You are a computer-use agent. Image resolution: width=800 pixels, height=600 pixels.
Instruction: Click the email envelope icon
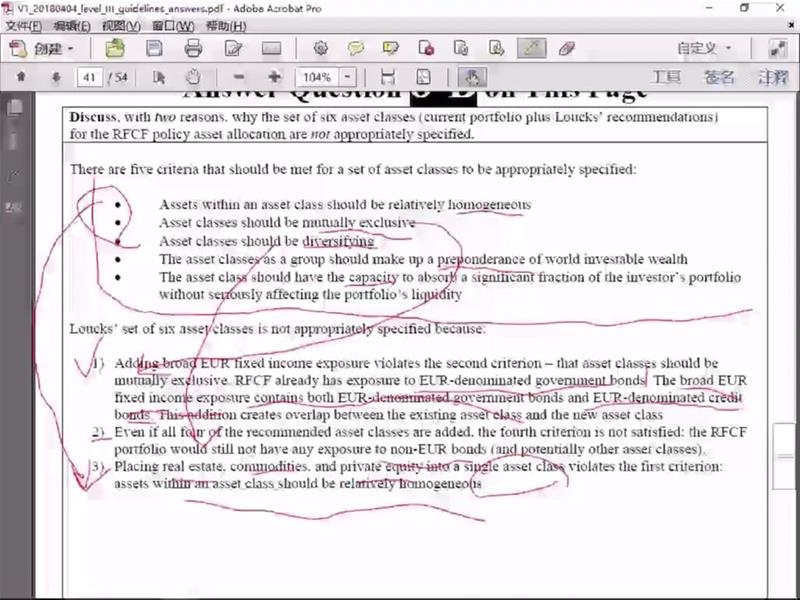(271, 48)
